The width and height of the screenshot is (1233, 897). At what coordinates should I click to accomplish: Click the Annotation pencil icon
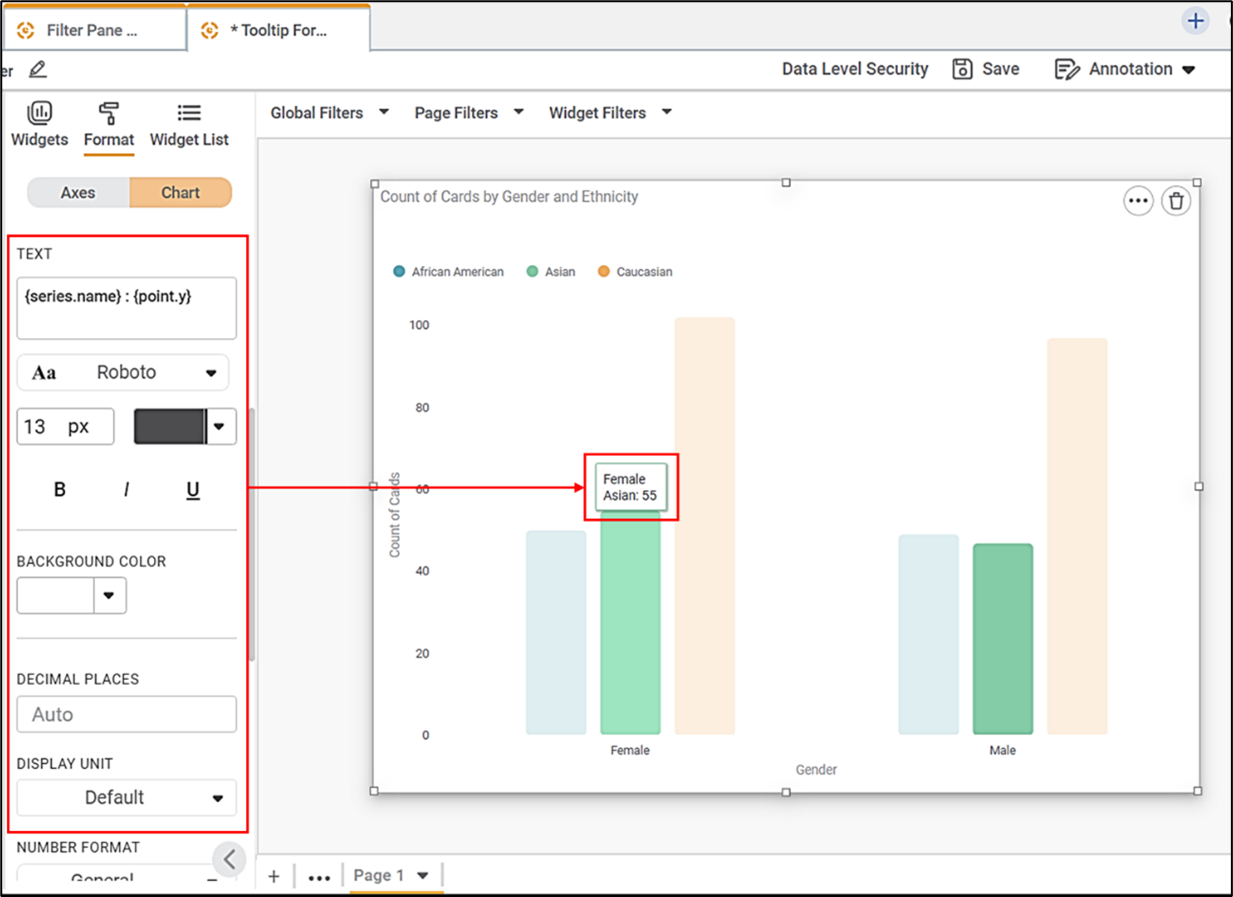point(1067,69)
